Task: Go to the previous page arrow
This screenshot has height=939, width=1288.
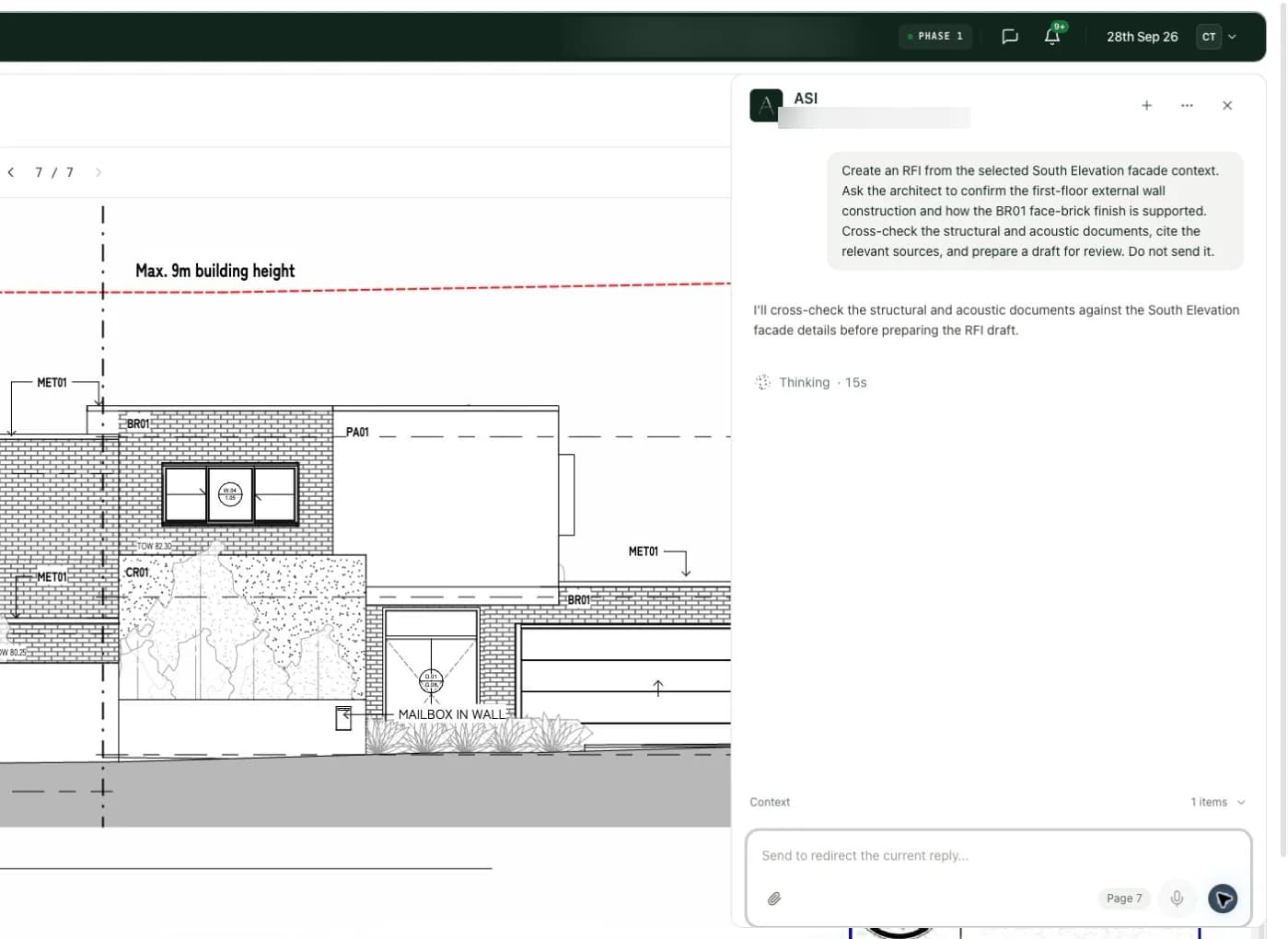Action: coord(11,172)
